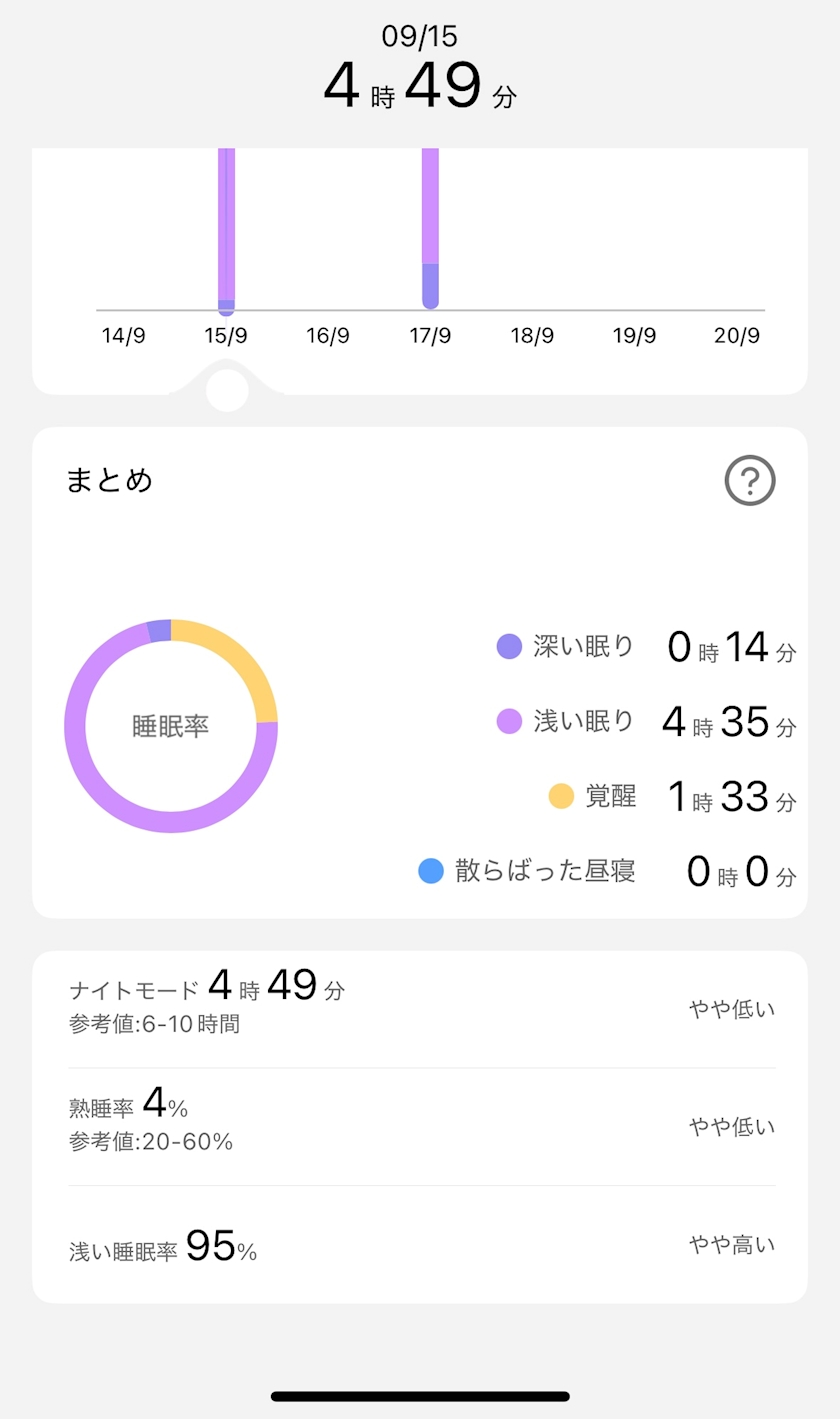Tap the light sleep violet legend dot
The width and height of the screenshot is (840, 1419).
pos(510,721)
